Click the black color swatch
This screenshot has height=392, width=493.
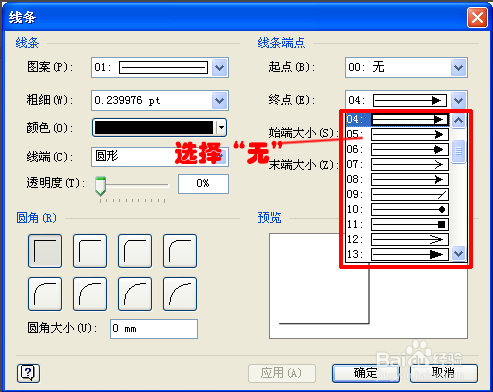point(154,128)
